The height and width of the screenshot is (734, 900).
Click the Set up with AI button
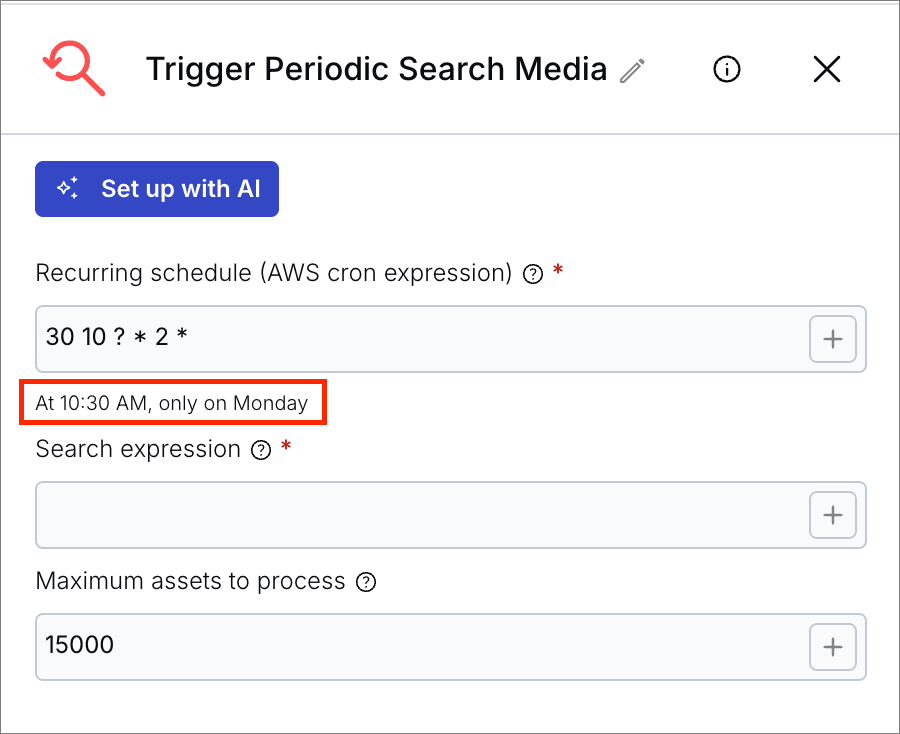[157, 189]
